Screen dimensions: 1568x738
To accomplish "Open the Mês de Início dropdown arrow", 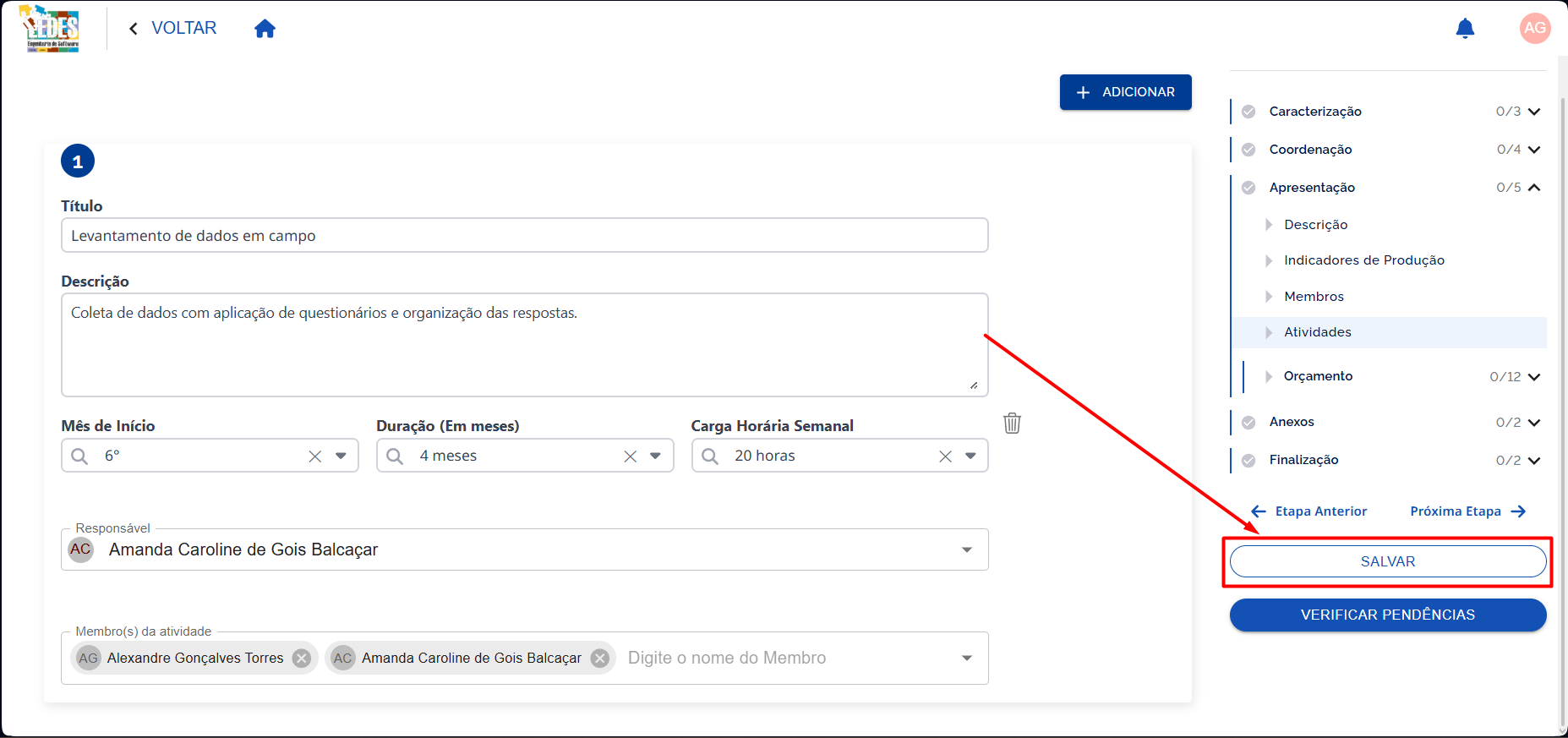I will pos(341,456).
